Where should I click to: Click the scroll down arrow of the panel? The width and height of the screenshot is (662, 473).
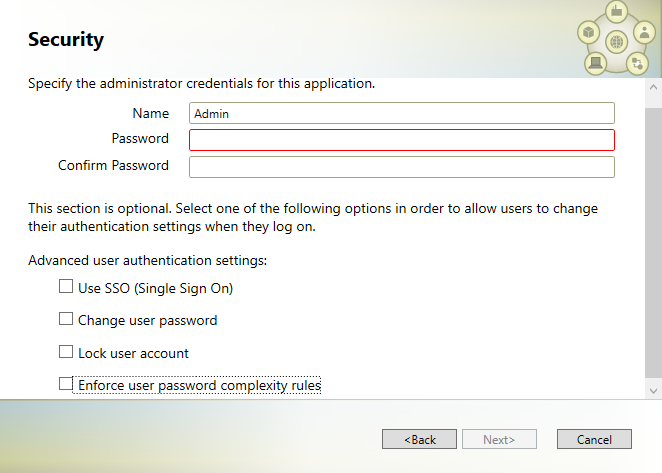pos(653,391)
